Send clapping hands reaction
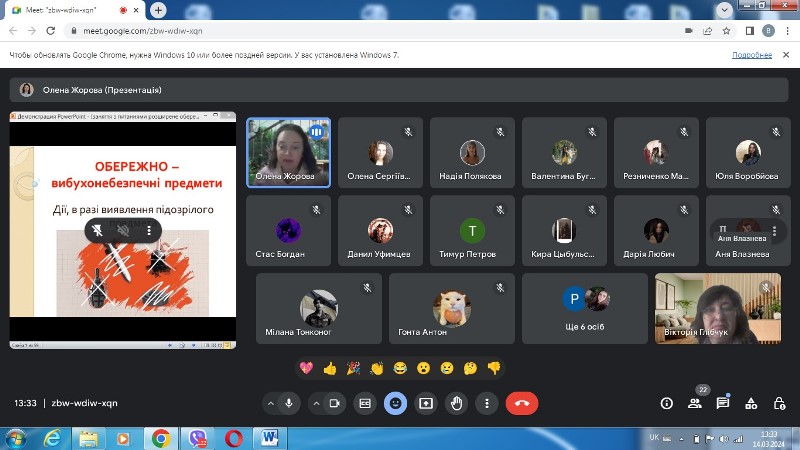This screenshot has height=450, width=800. click(x=377, y=368)
